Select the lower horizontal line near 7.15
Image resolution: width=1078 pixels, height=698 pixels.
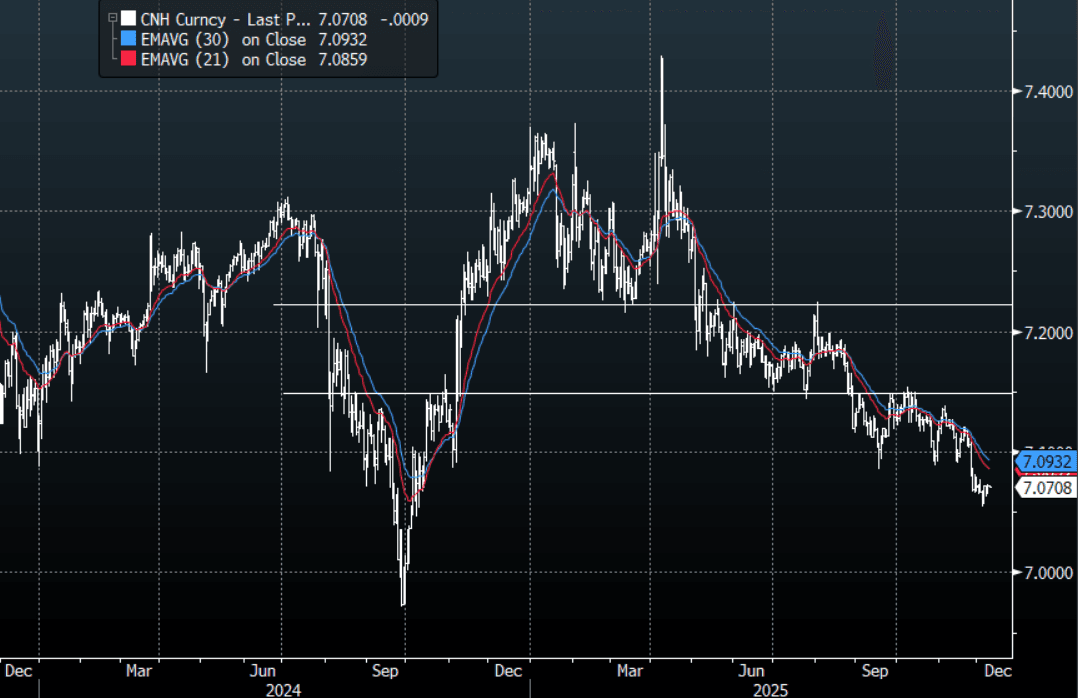pos(640,393)
